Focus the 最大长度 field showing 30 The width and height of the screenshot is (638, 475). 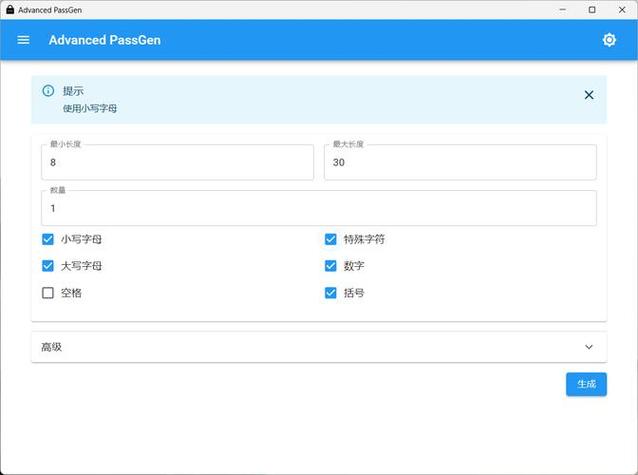pos(460,162)
